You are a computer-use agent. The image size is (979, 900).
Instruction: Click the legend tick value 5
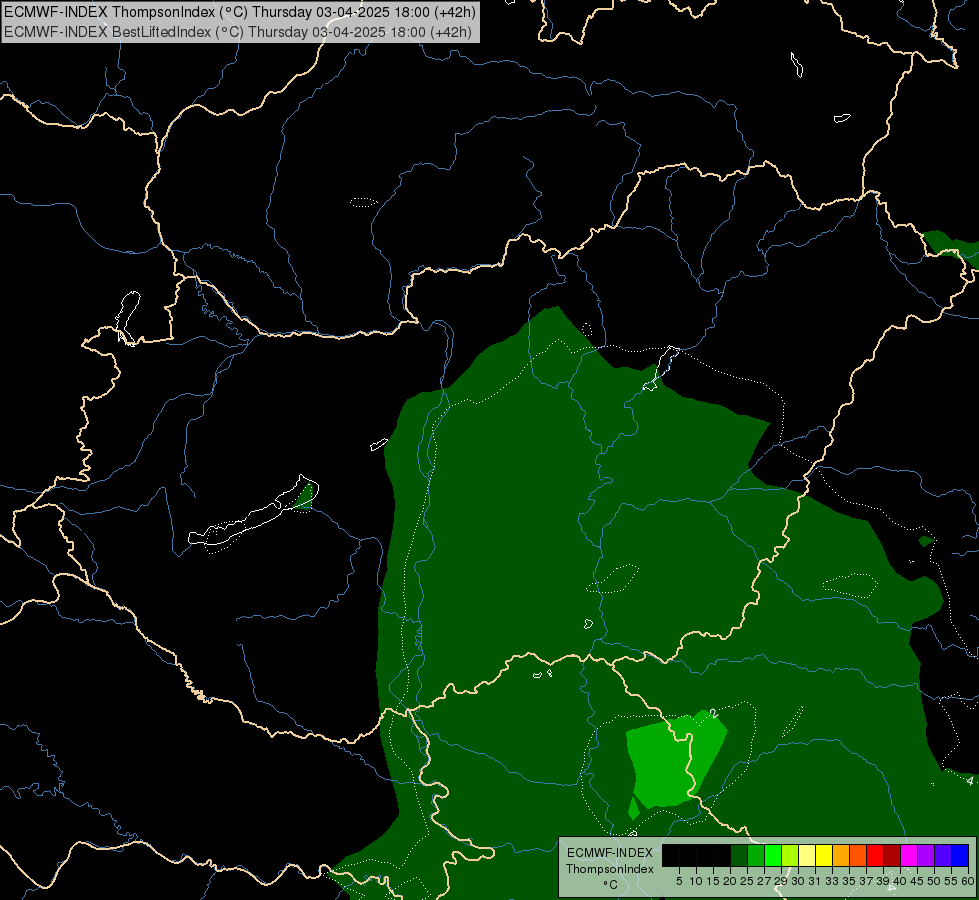[x=679, y=881]
